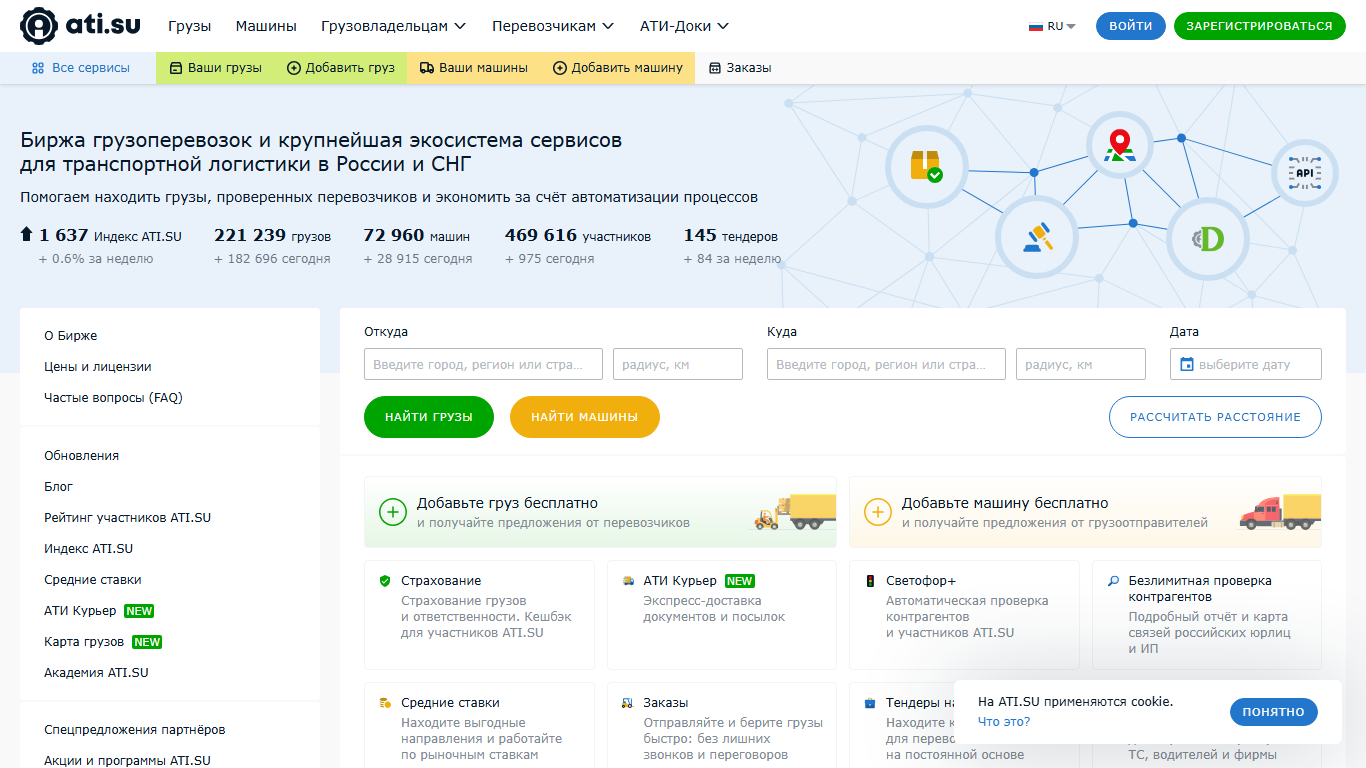This screenshot has height=768, width=1366.
Task: Accept cookies with the ПОНЯТНО button
Action: coord(1274,712)
